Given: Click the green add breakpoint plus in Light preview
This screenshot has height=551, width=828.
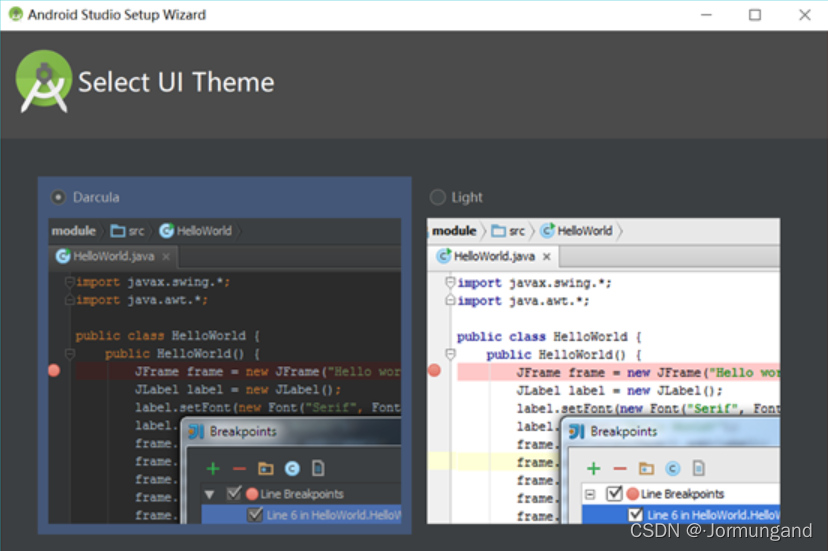Looking at the screenshot, I should pos(594,469).
